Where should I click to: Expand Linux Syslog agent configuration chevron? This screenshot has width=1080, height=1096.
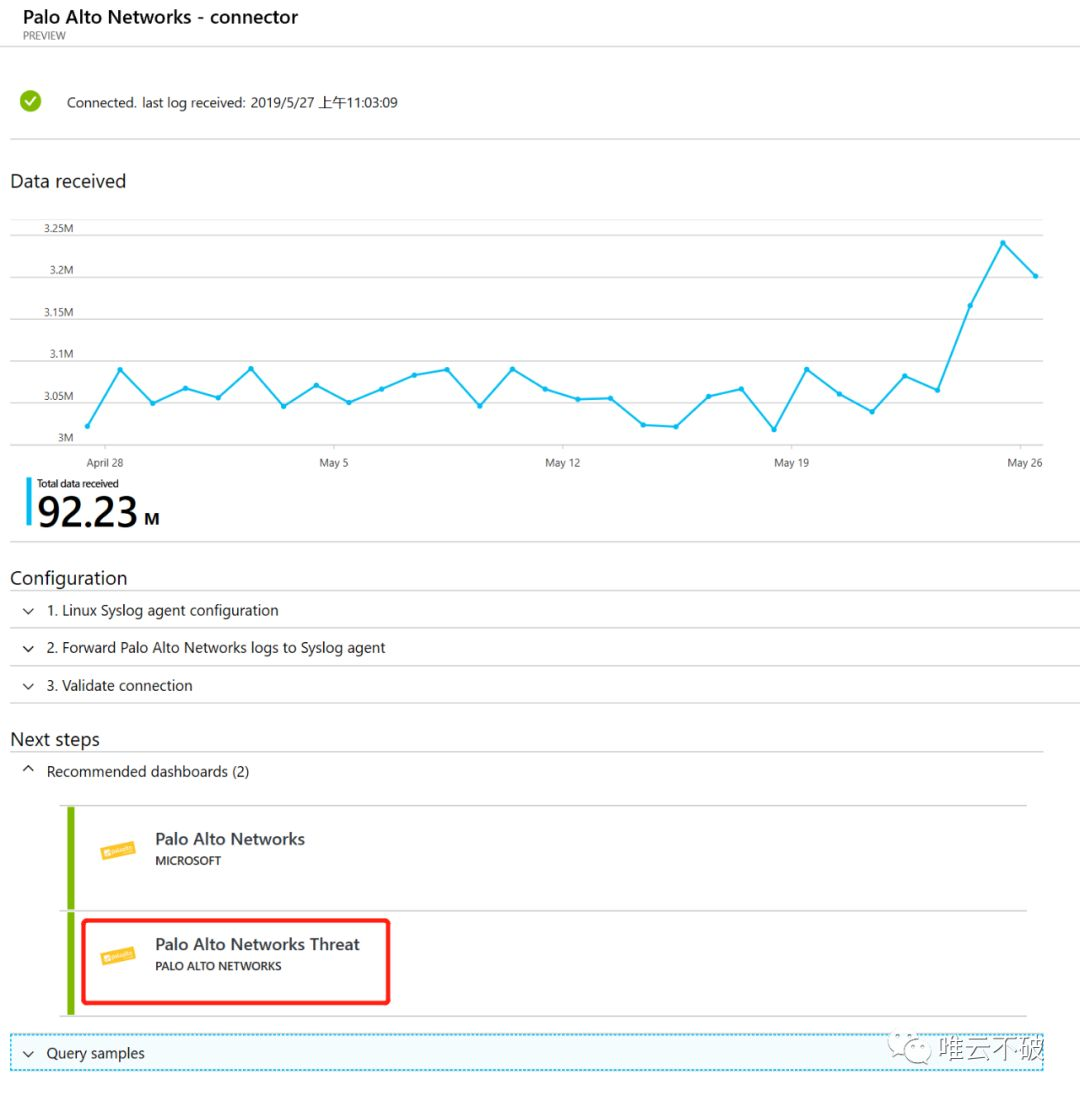click(x=28, y=611)
